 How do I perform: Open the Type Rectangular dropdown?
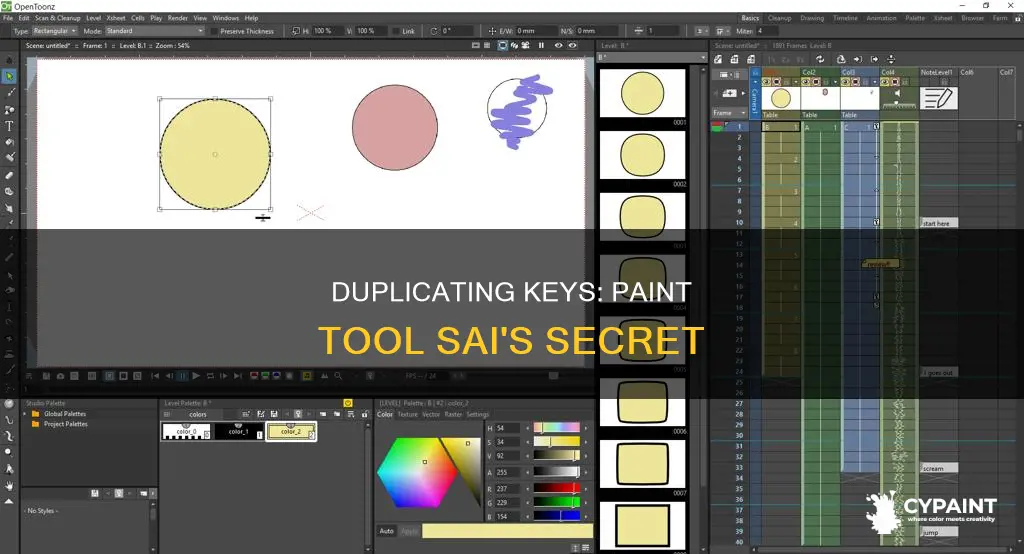point(55,31)
